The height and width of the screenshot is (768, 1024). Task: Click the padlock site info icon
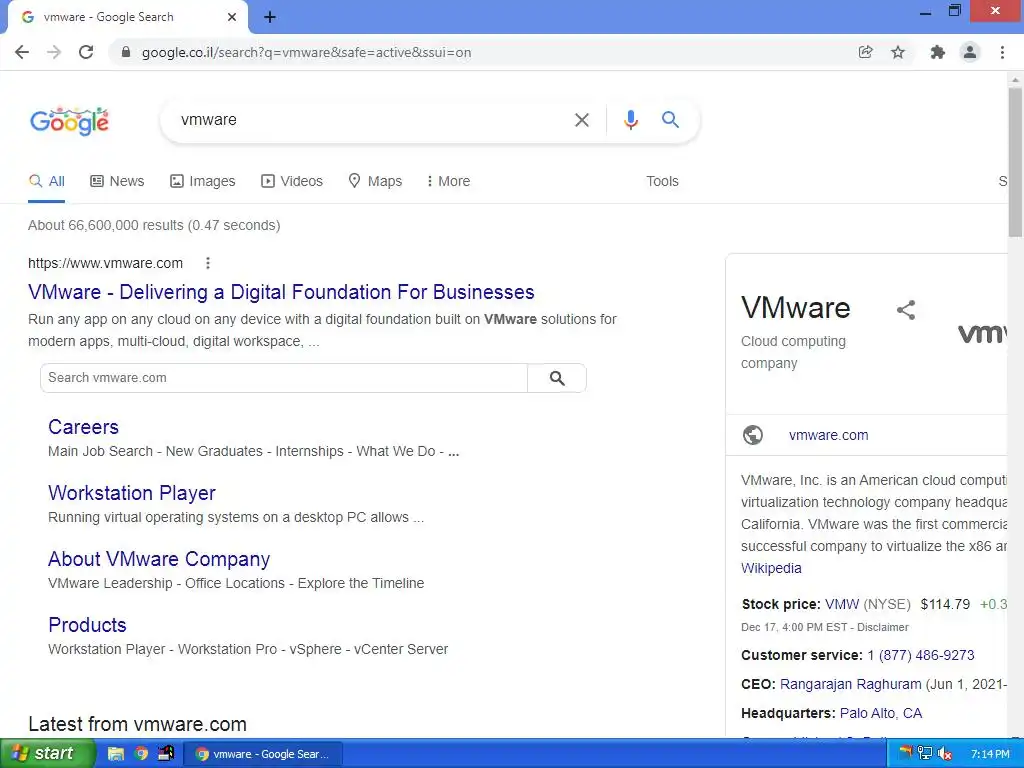[x=126, y=52]
